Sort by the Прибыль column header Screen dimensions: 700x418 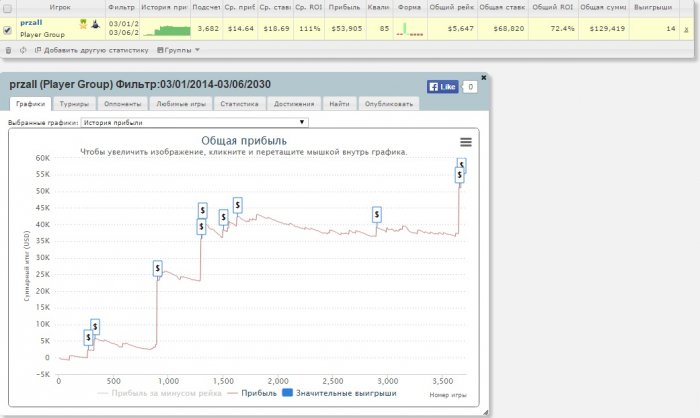[x=344, y=7]
